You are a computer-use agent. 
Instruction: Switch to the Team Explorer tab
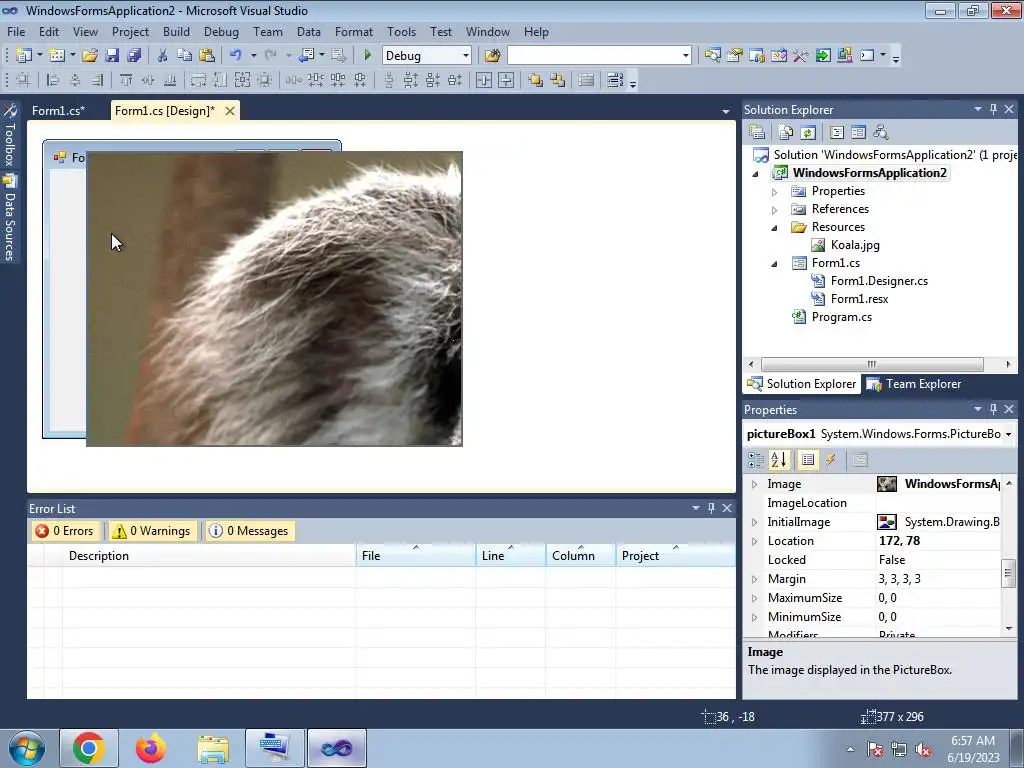click(x=914, y=384)
